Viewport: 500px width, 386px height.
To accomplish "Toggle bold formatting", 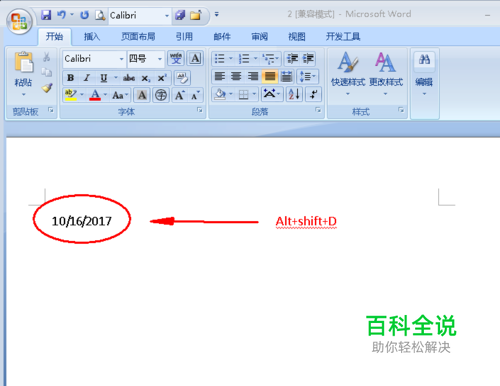I will coord(70,78).
